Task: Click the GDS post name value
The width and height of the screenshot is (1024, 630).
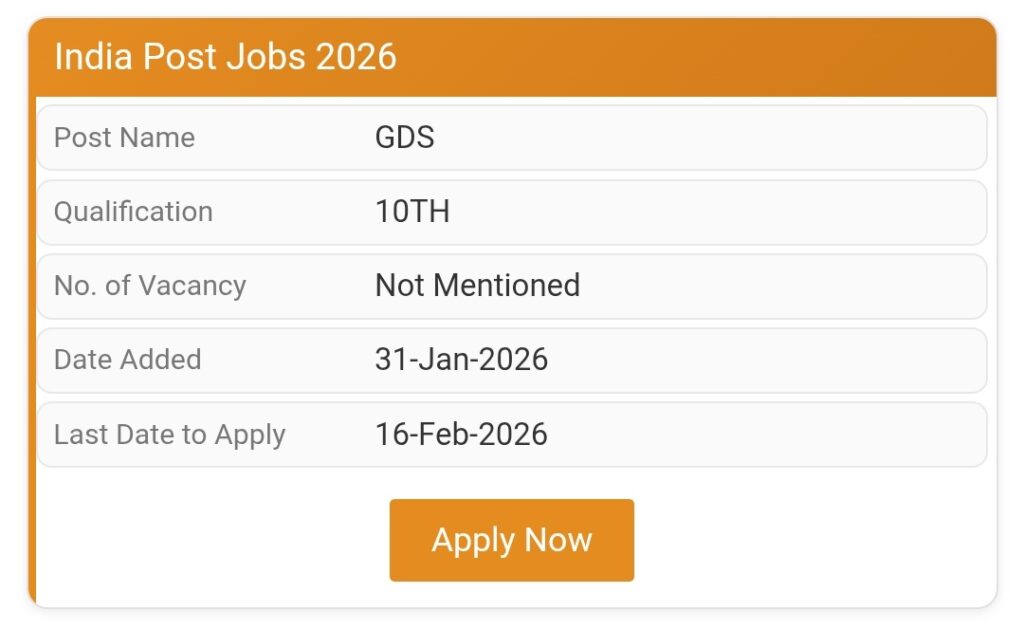Action: (404, 137)
